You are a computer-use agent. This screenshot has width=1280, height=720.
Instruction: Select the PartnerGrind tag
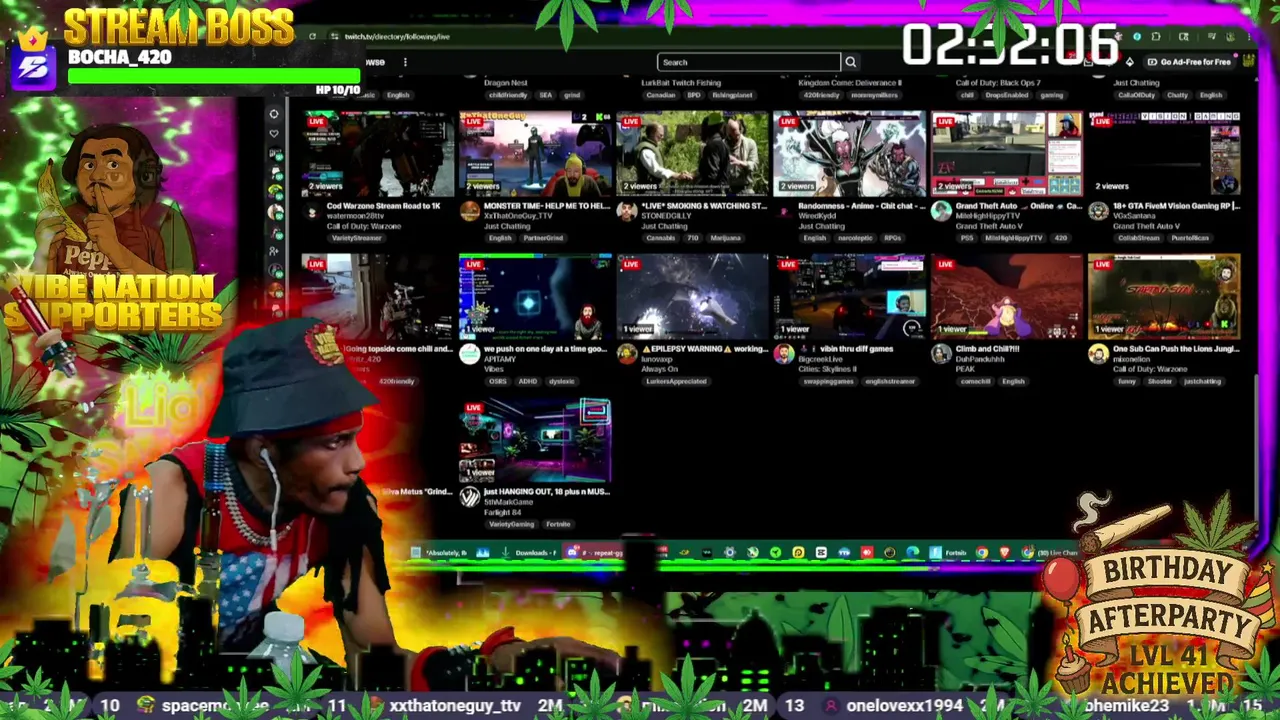point(545,238)
